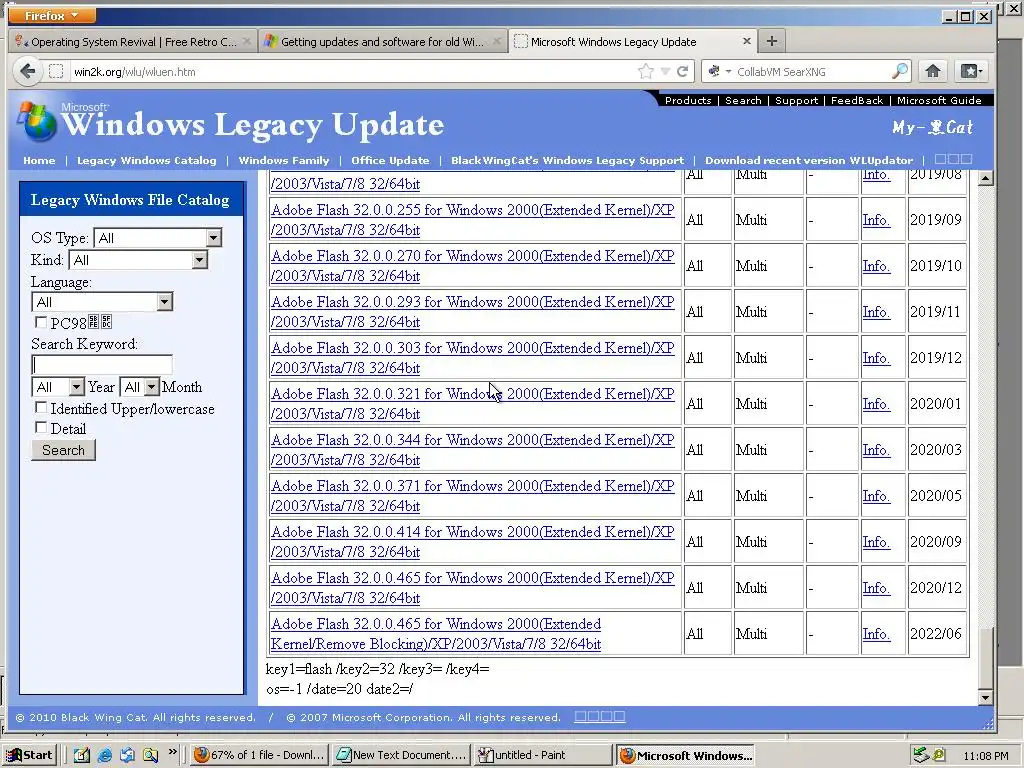Click Products in top black bar
1024x768 pixels.
(688, 100)
